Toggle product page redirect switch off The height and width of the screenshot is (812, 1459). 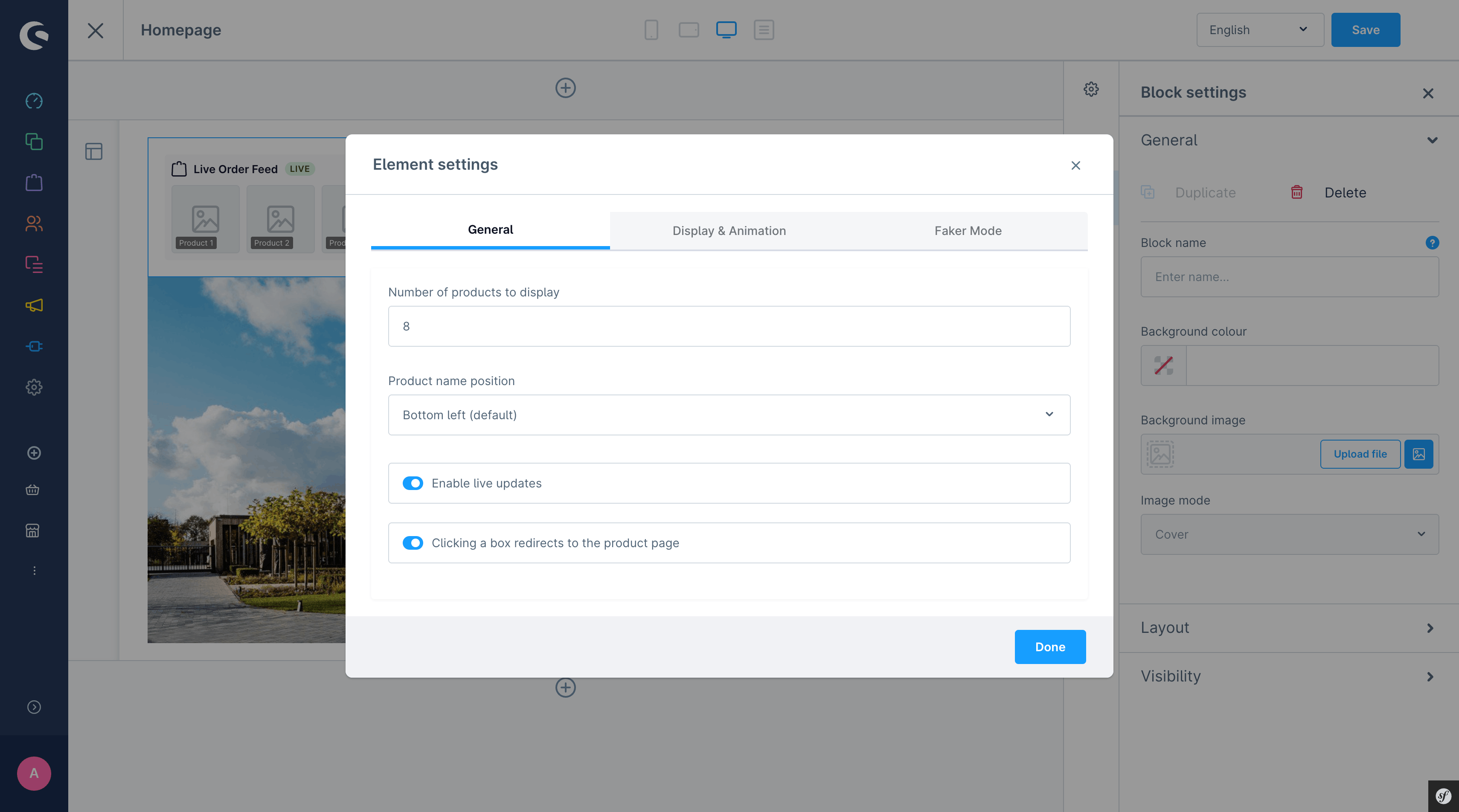point(413,543)
